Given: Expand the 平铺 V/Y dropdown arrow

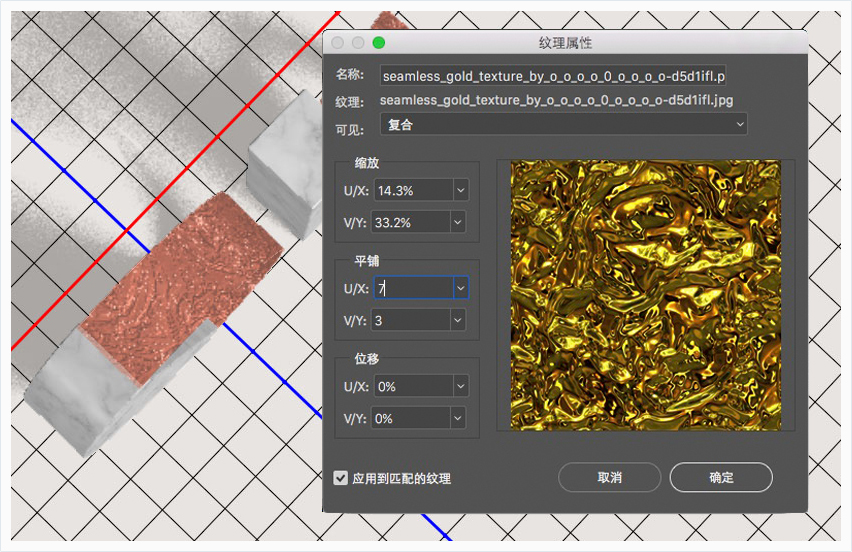Looking at the screenshot, I should [x=458, y=321].
